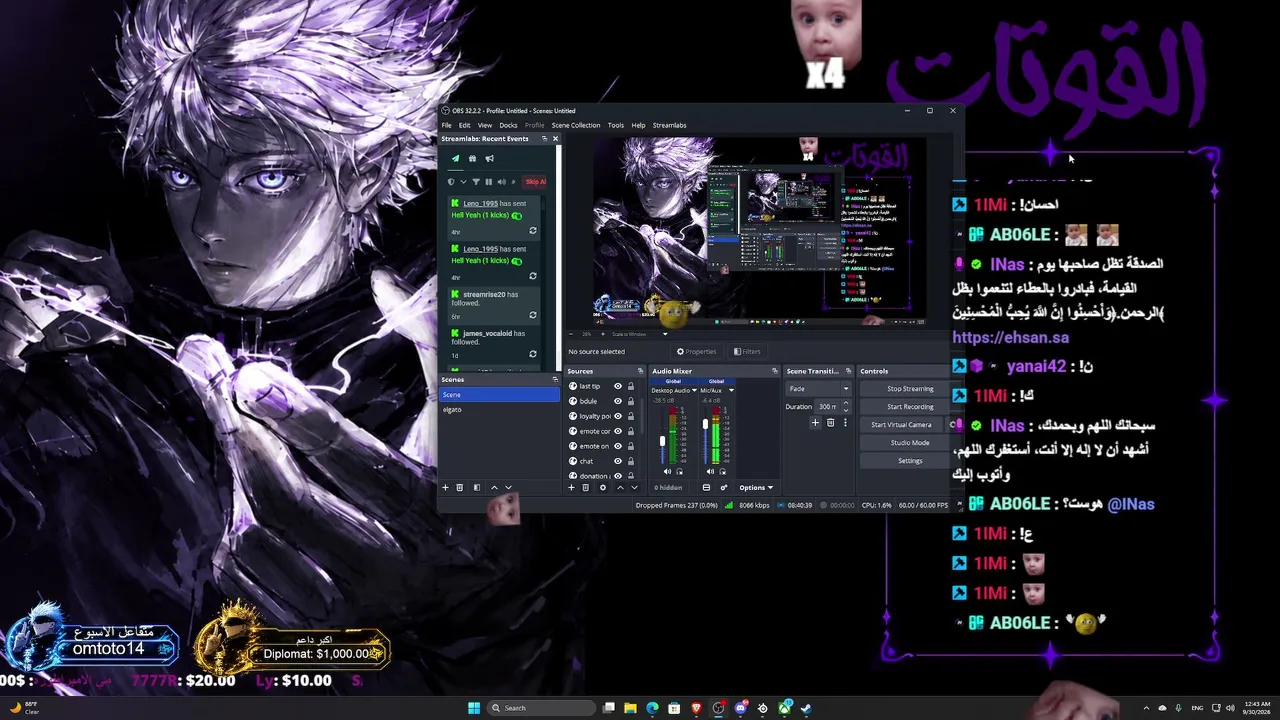Screen dimensions: 1280x720
Task: Toggle visibility of emote on source
Action: pos(618,446)
